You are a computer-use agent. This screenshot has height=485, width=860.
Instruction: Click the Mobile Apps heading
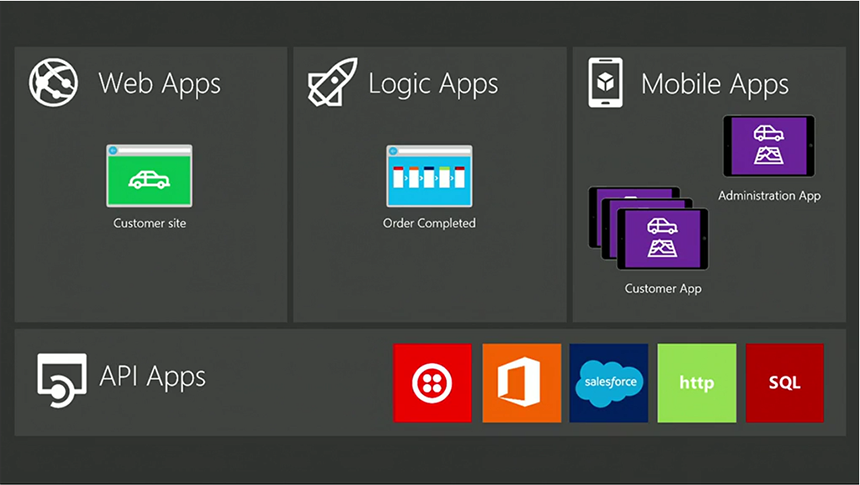point(715,84)
